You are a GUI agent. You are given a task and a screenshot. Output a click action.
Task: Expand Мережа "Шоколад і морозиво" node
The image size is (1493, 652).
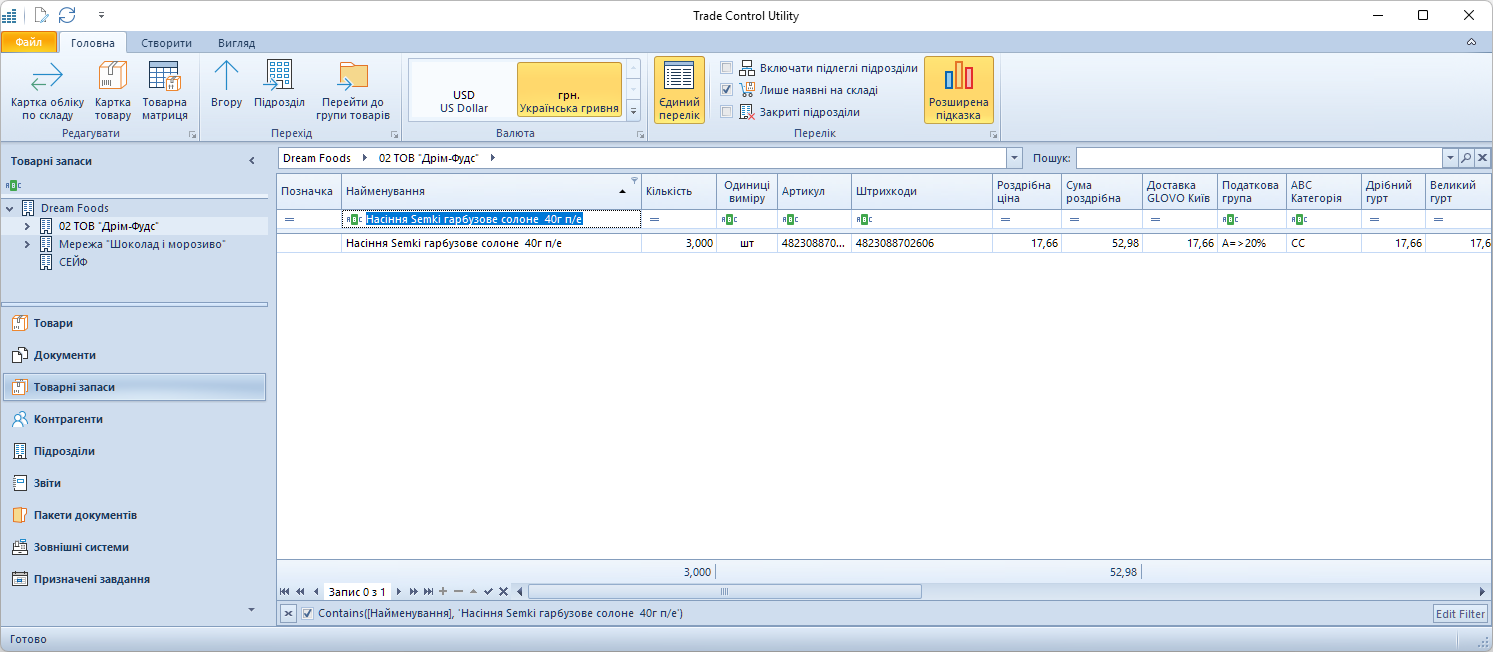[27, 244]
